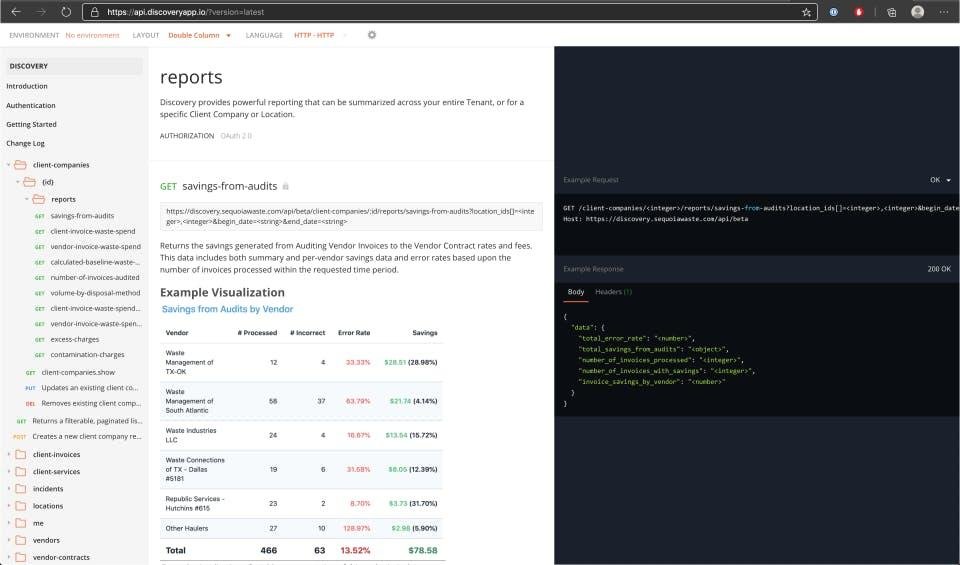Collapse the {id} folder arrow
The width and height of the screenshot is (960, 565).
[x=18, y=182]
